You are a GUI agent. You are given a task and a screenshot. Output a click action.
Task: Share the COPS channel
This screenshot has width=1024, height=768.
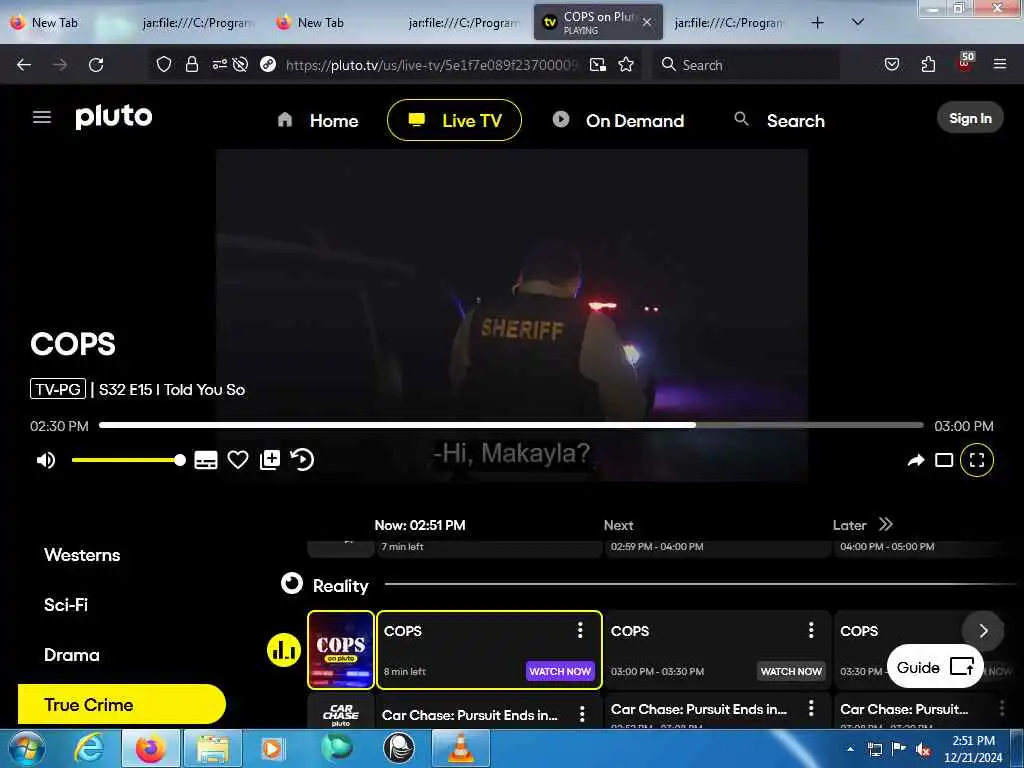(916, 460)
